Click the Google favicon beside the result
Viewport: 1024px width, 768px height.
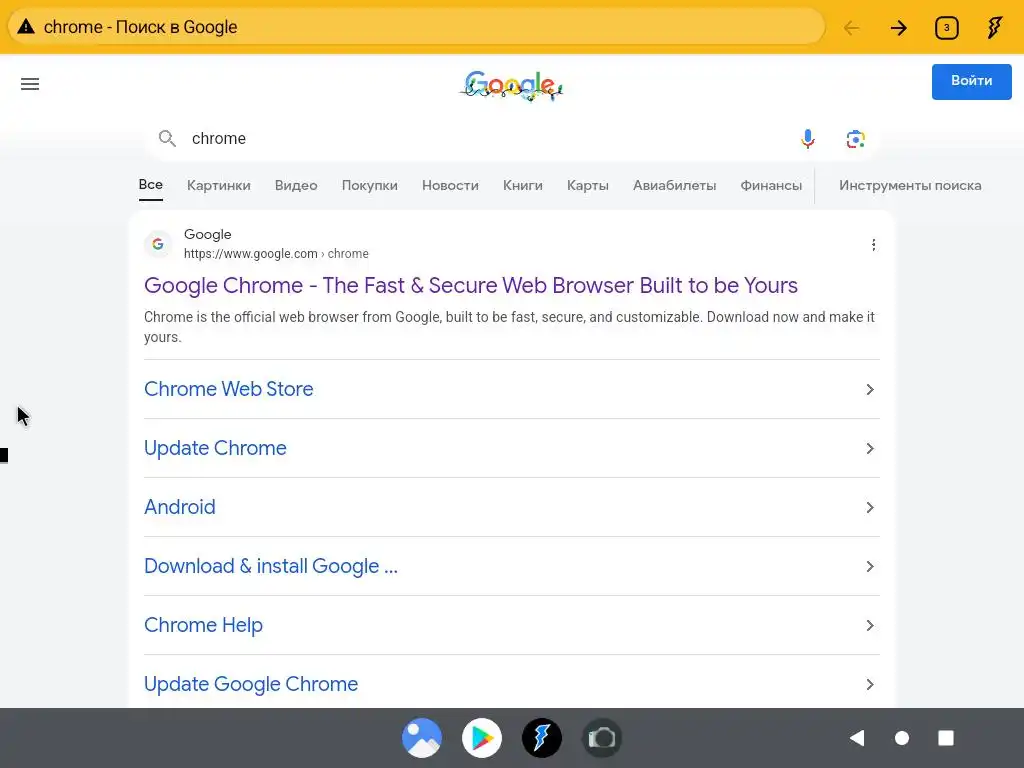point(158,244)
